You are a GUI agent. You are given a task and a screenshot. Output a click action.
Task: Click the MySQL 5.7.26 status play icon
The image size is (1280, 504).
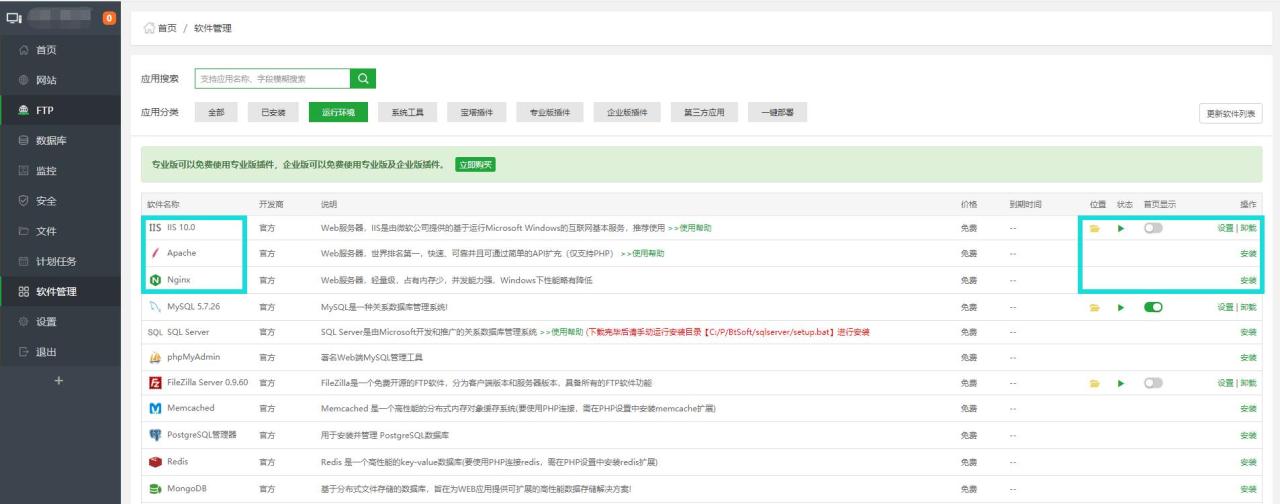(1121, 307)
